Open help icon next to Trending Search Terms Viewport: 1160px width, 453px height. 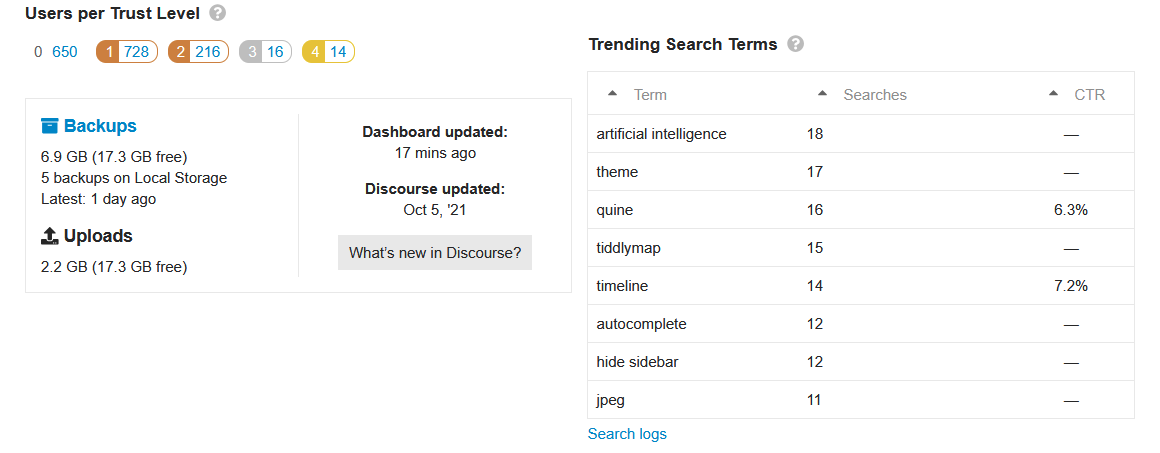tap(795, 44)
